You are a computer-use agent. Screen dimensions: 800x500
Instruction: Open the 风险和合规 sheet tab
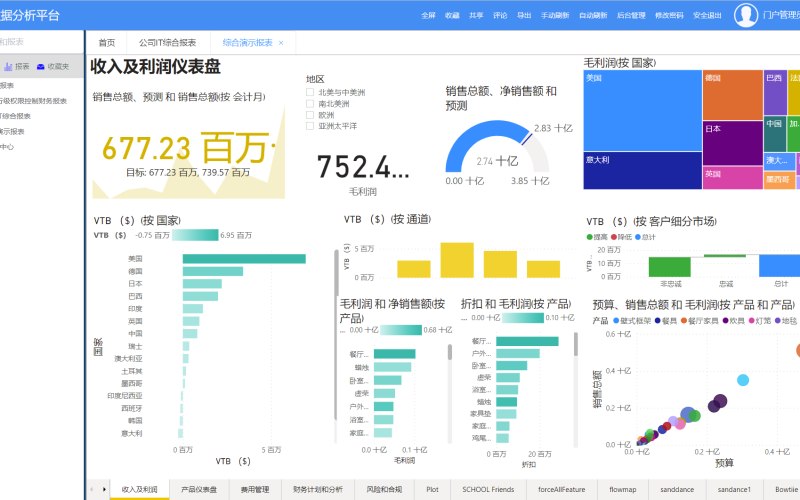[x=384, y=489]
